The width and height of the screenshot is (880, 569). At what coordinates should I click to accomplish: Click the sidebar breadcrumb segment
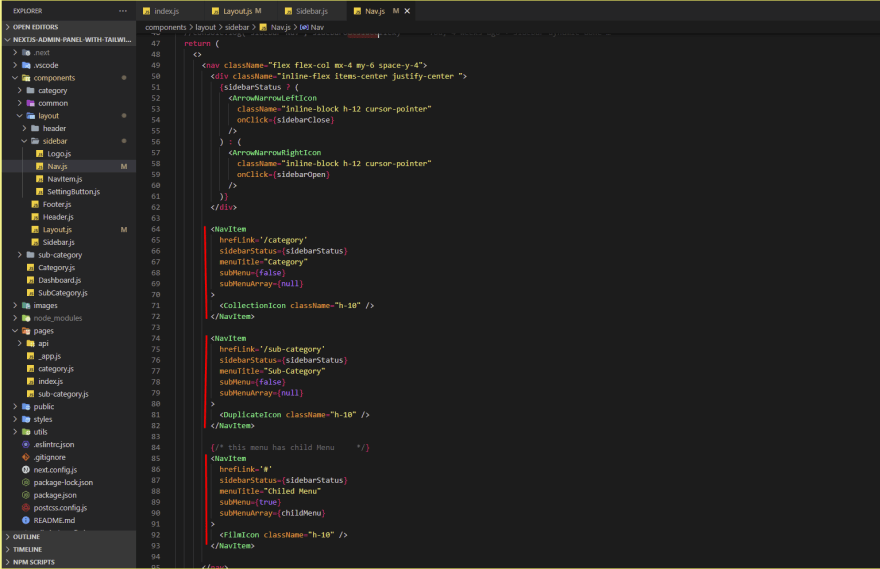(237, 27)
